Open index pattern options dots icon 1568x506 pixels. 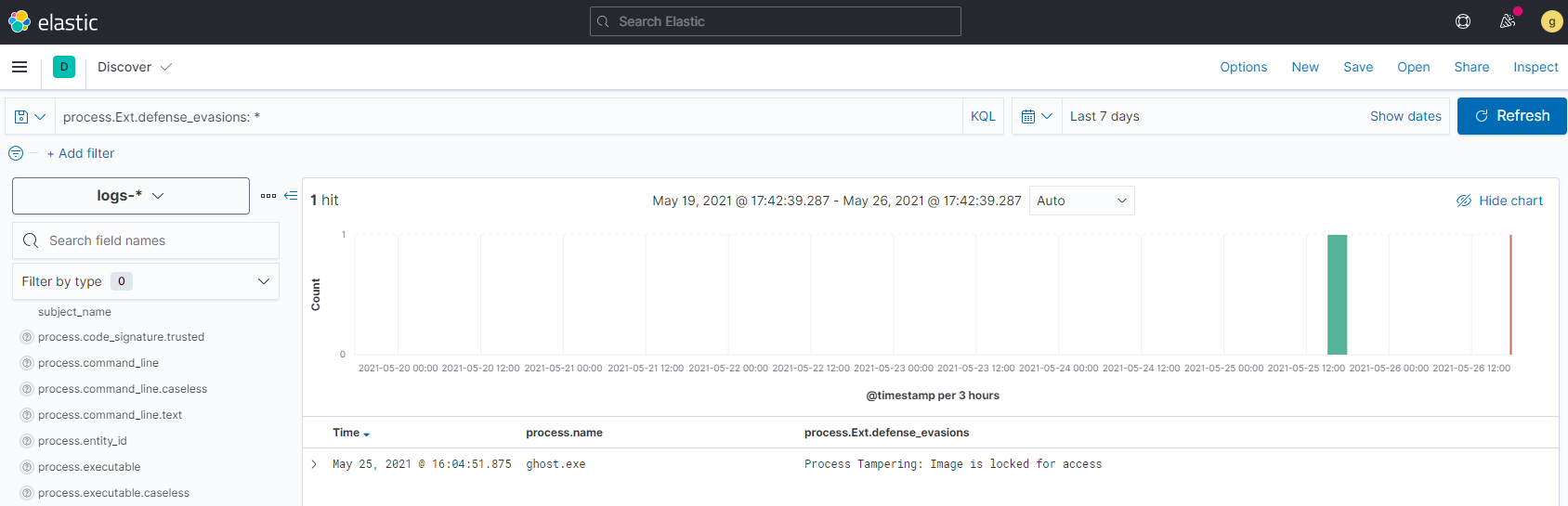(268, 196)
